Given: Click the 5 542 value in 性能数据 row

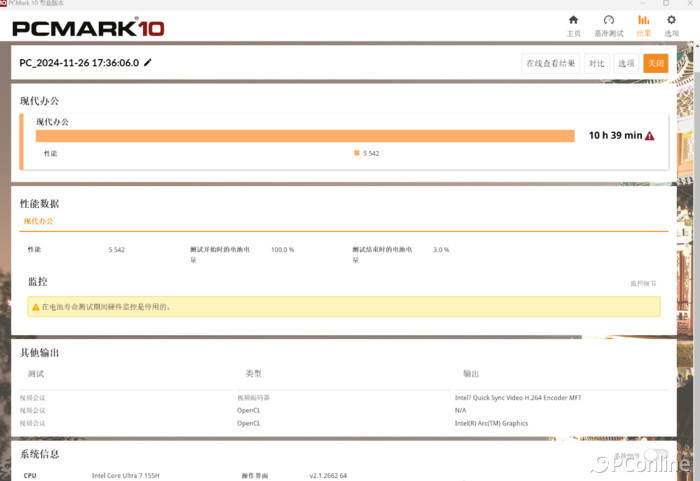Looking at the screenshot, I should (x=117, y=250).
